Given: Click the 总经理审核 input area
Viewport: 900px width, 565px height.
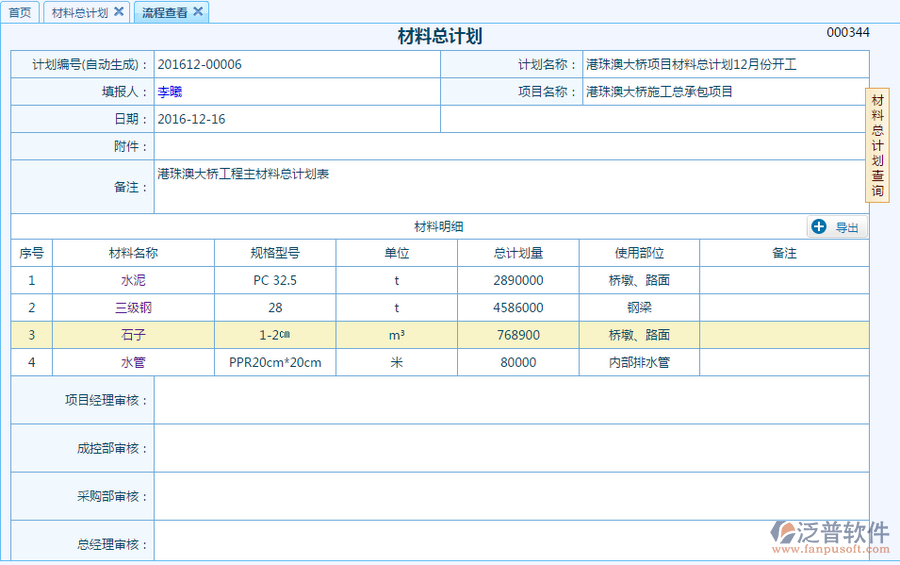Looking at the screenshot, I should tap(511, 540).
